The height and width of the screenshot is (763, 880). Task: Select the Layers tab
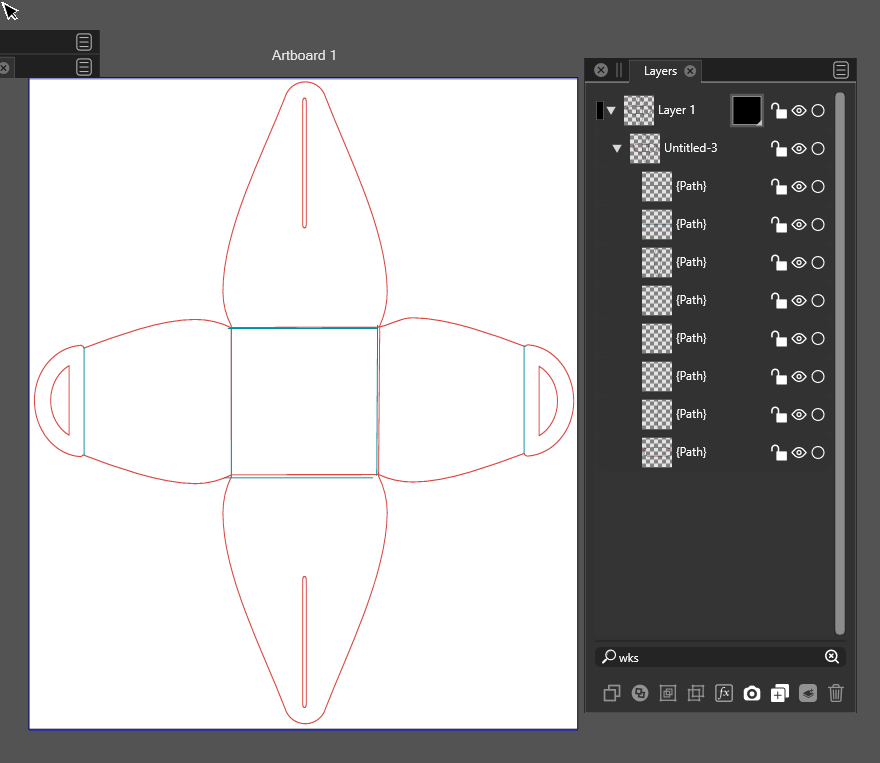pos(660,71)
